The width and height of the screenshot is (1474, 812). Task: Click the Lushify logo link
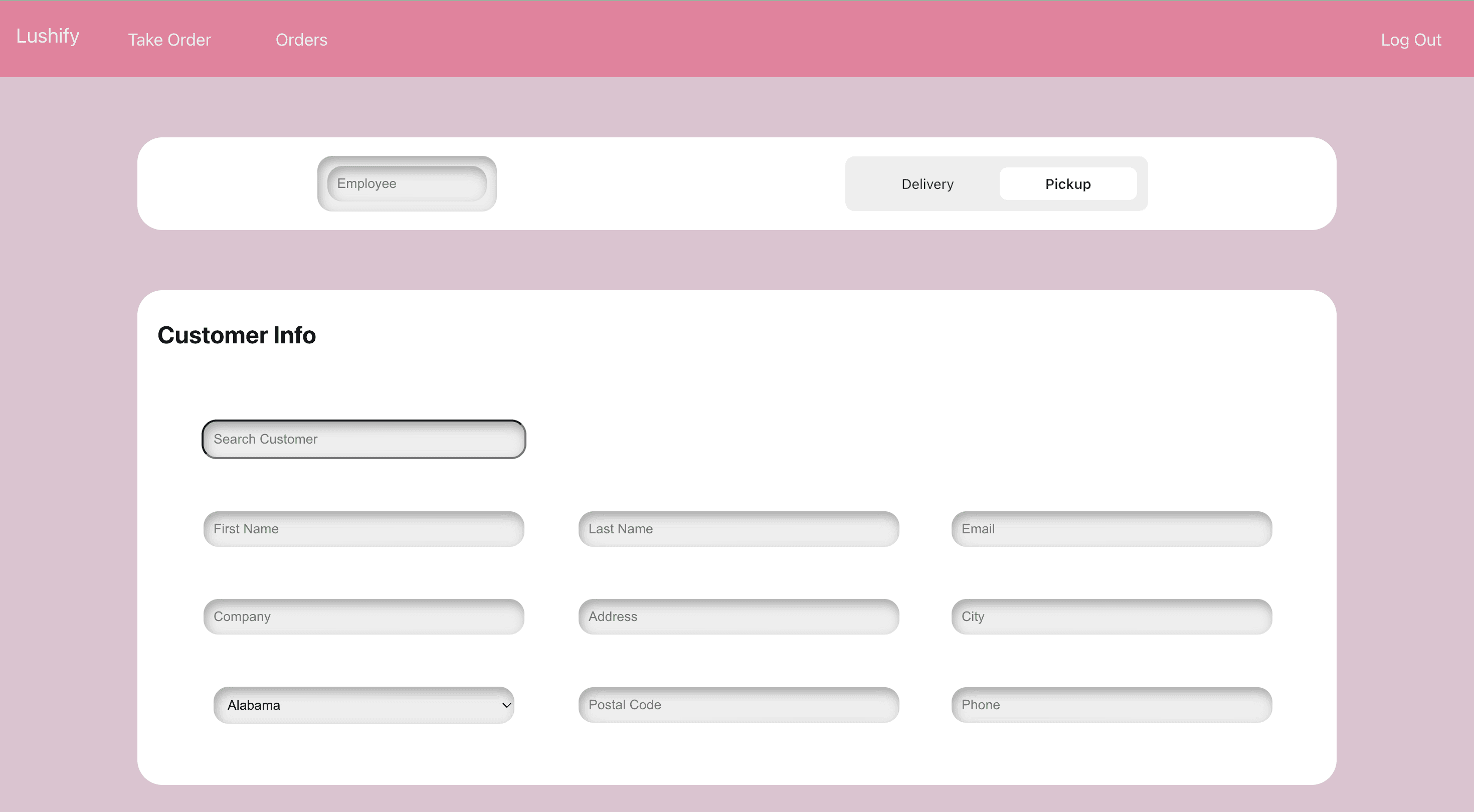[48, 36]
